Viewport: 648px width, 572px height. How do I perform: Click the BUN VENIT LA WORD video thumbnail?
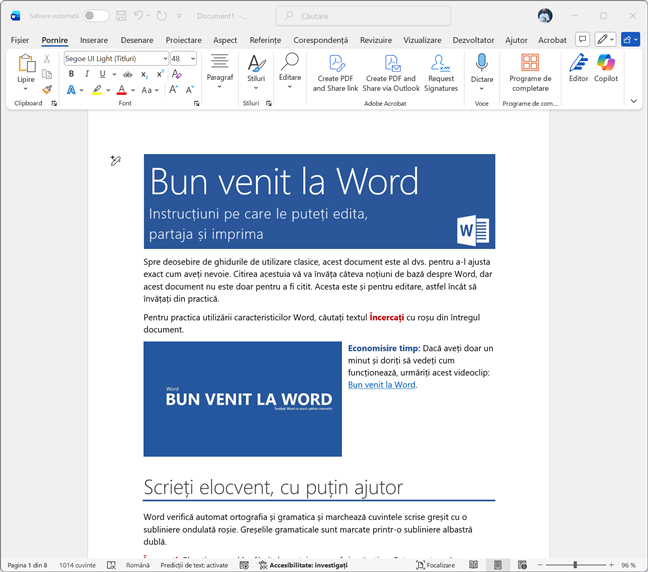pyautogui.click(x=243, y=399)
